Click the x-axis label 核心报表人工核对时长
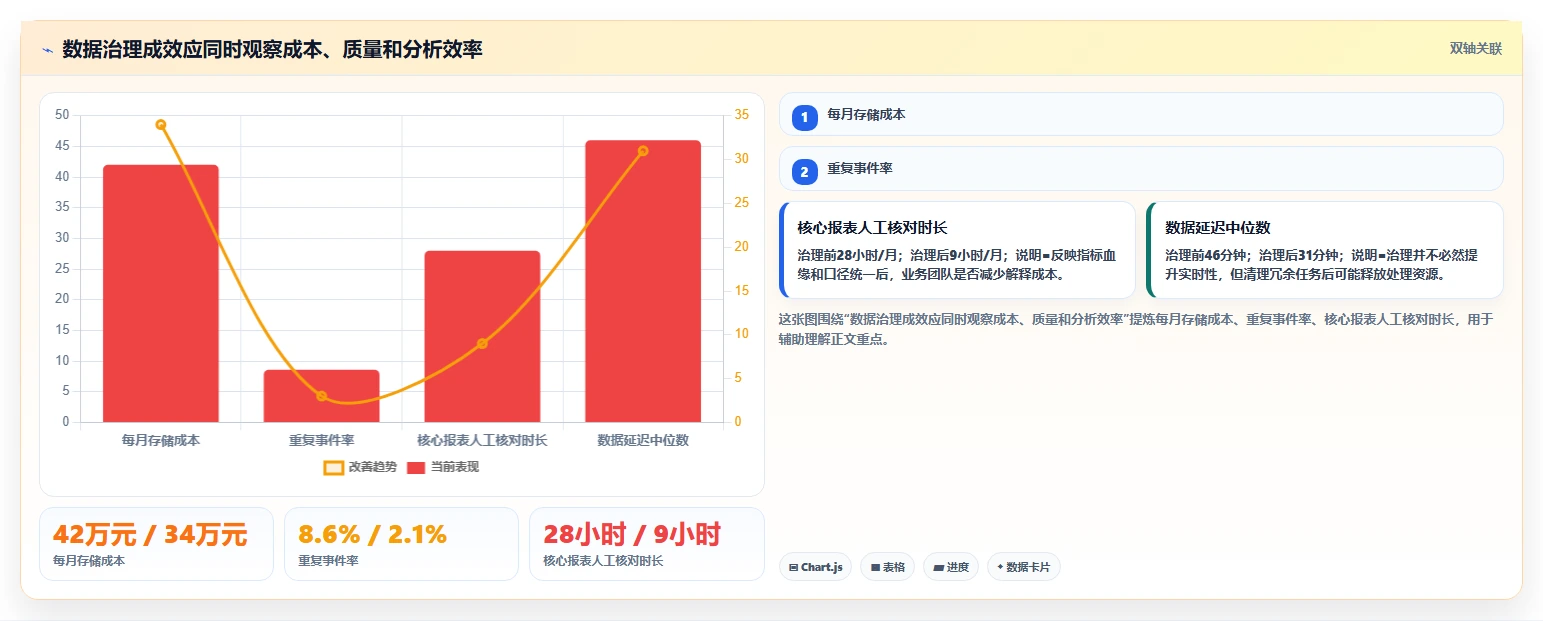 pyautogui.click(x=482, y=440)
